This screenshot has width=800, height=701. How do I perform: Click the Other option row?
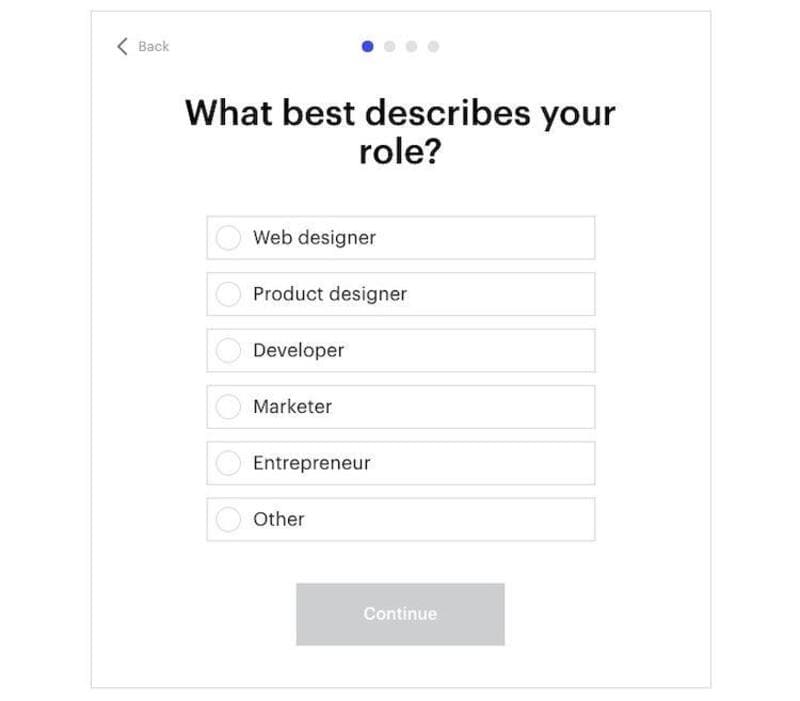tap(400, 519)
